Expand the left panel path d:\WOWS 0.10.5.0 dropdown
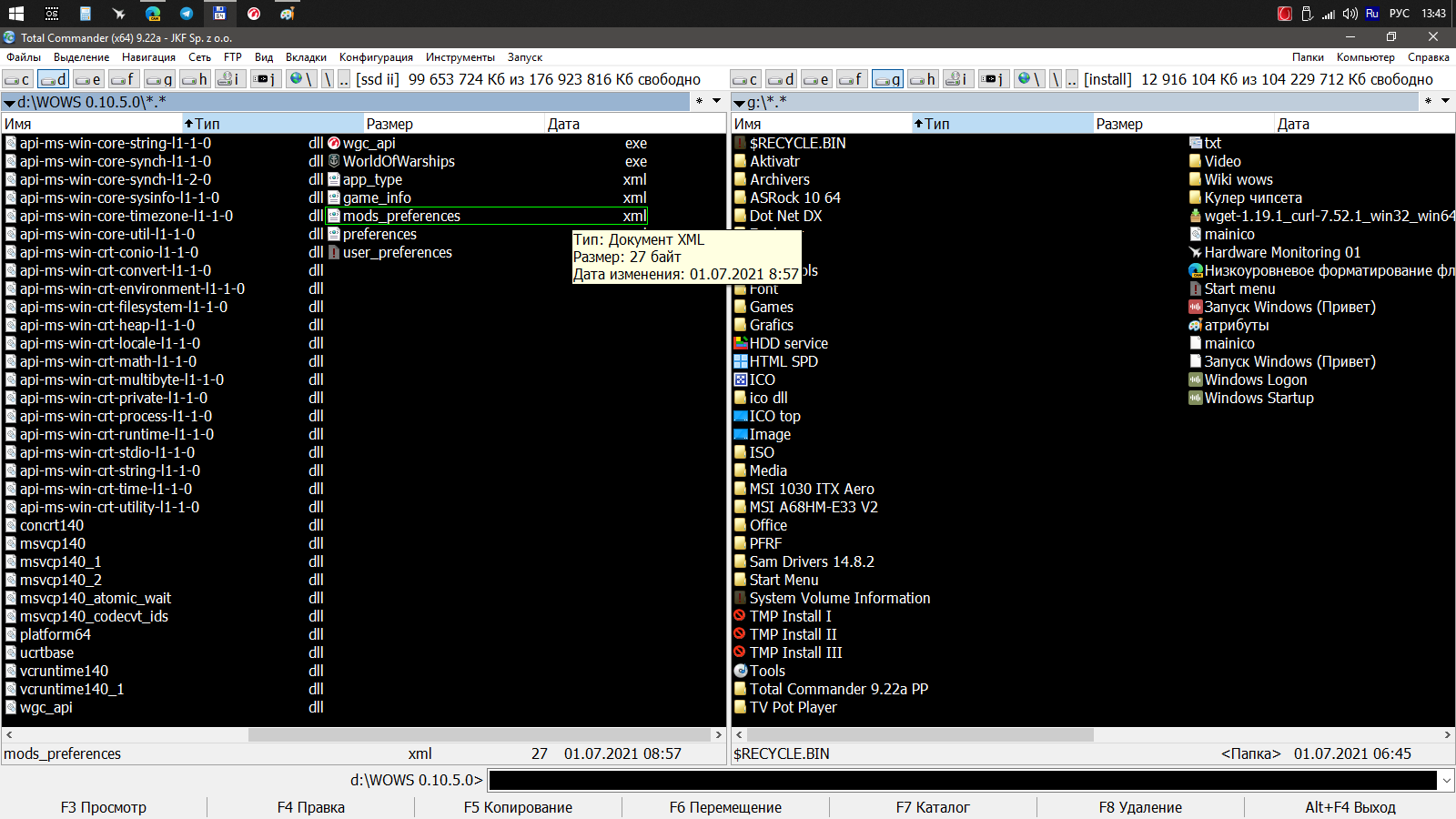1456x819 pixels. point(10,103)
